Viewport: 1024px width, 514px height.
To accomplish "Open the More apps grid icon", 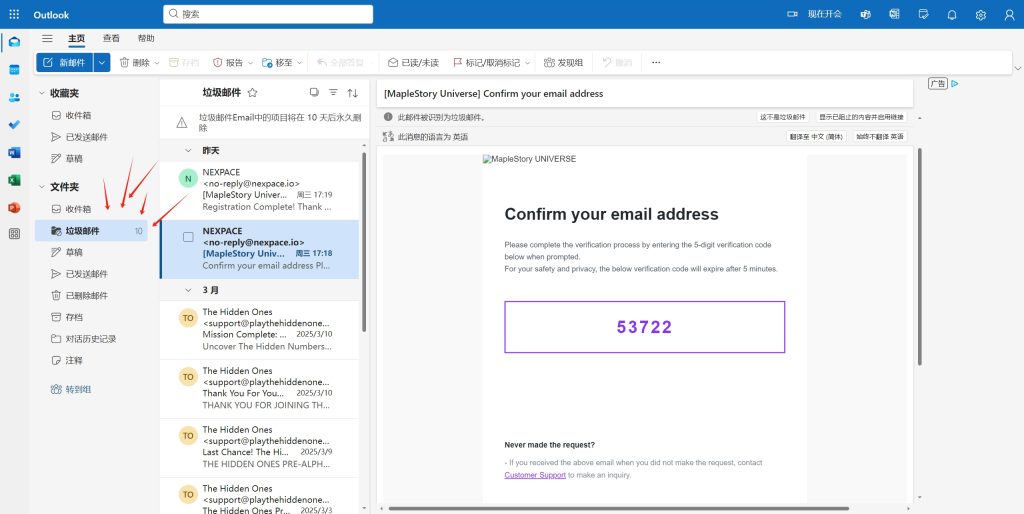I will point(14,234).
